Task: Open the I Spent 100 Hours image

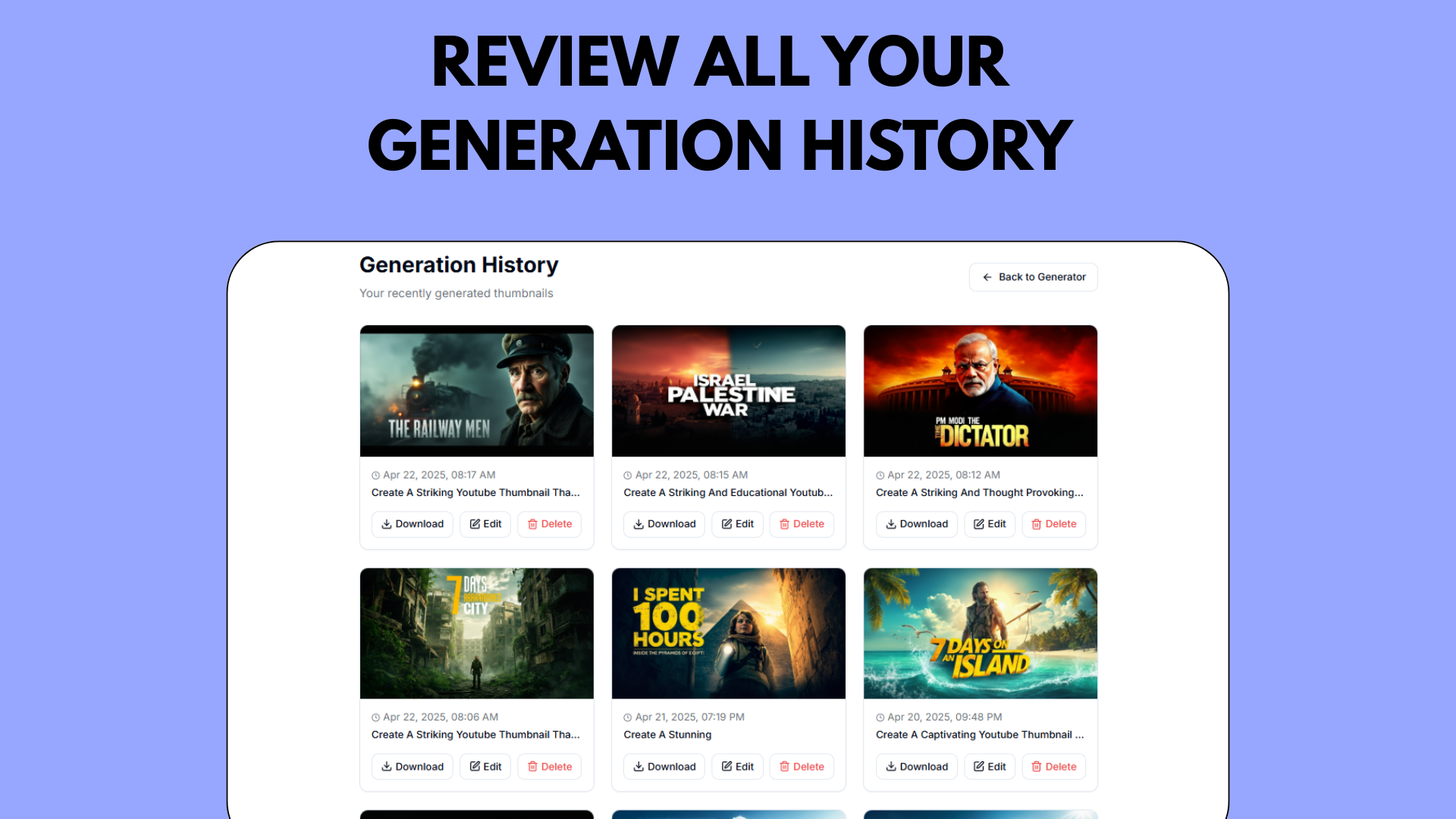Action: pos(729,633)
